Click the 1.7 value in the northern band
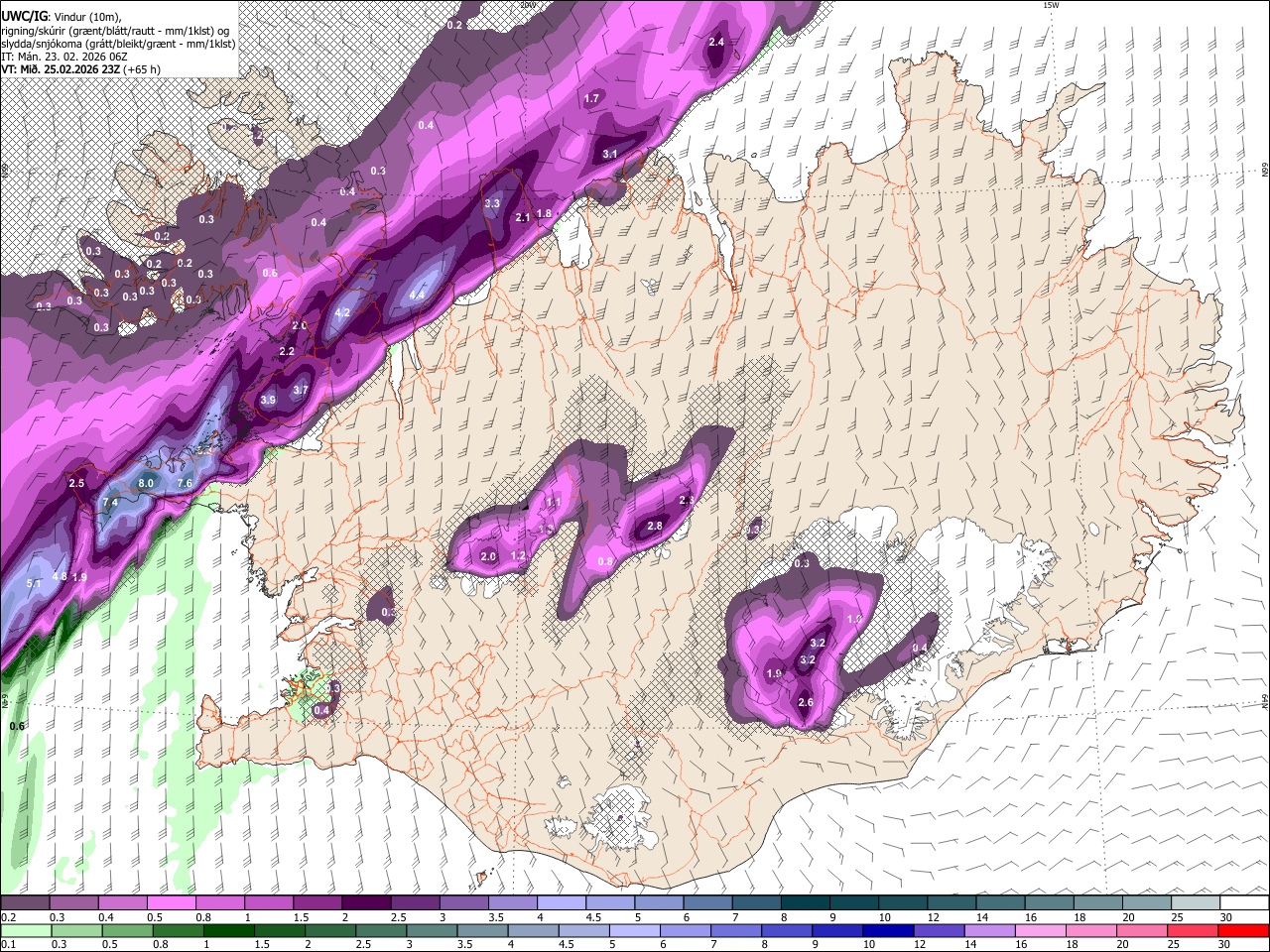The image size is (1270, 952). (x=592, y=98)
